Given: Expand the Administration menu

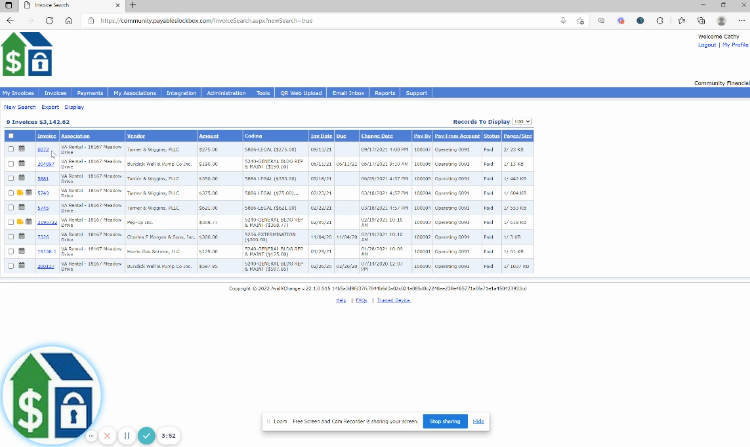Looking at the screenshot, I should tap(225, 92).
